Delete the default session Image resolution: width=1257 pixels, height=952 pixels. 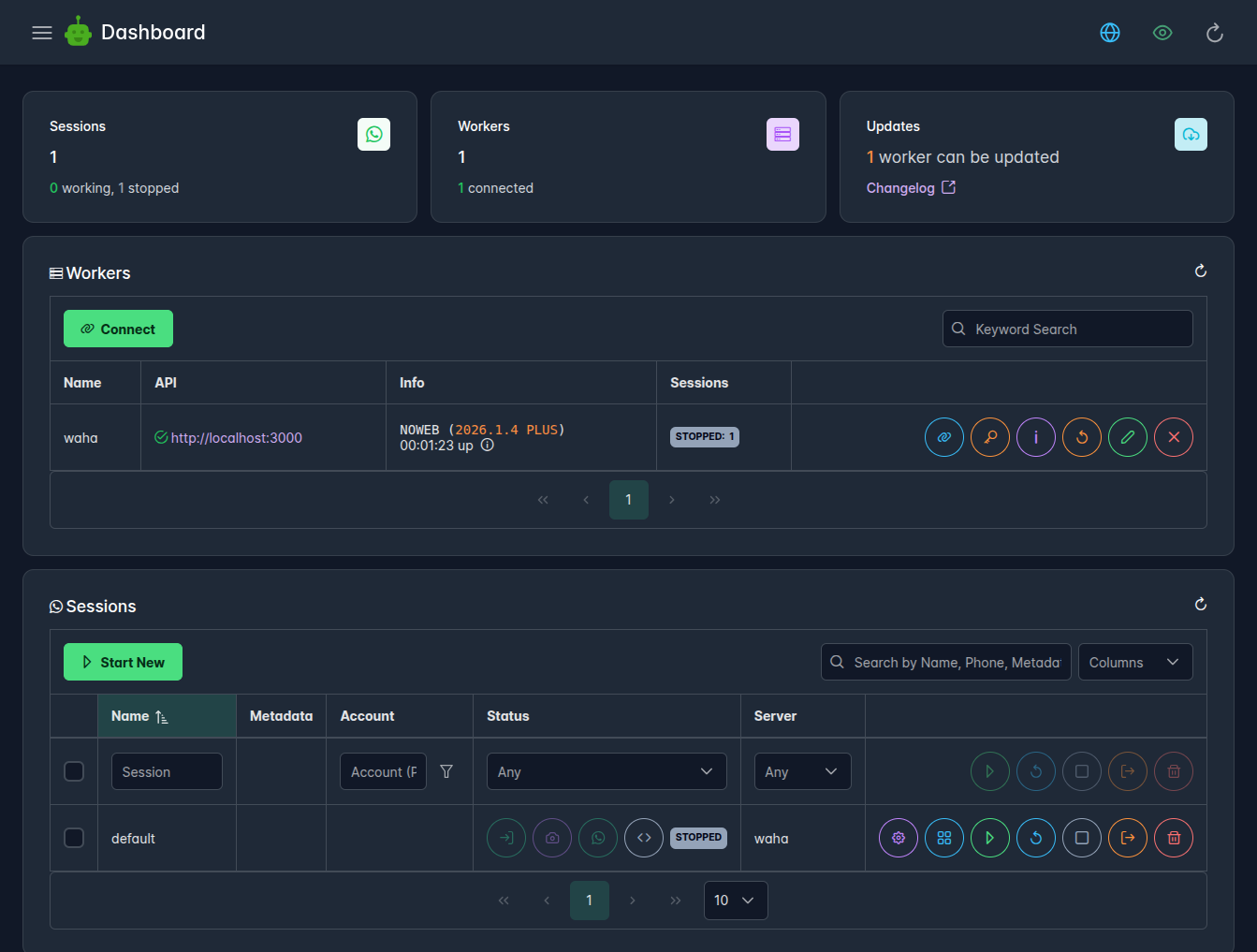pos(1174,838)
